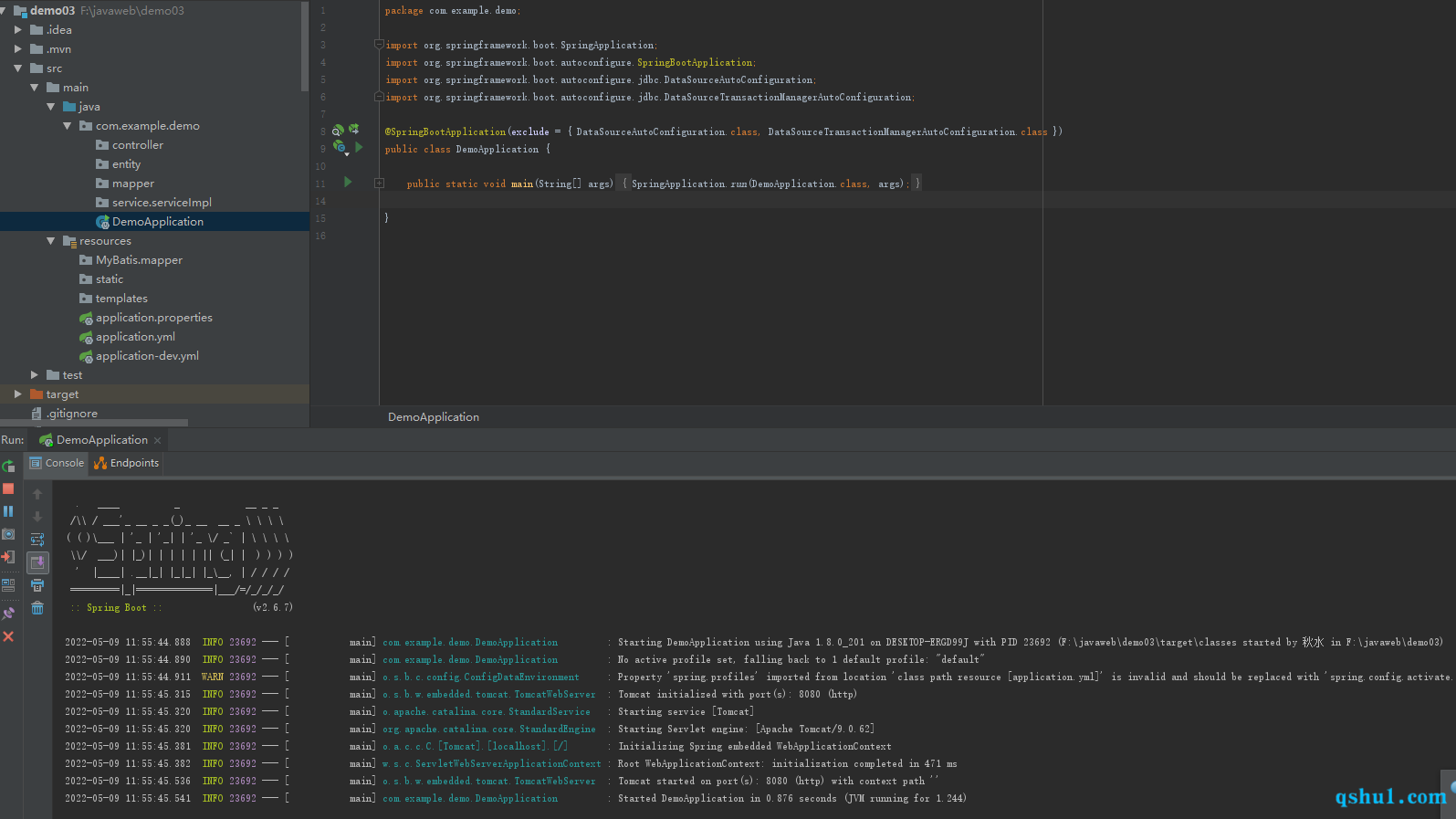Screen dimensions: 1456x819
Task: Switch to the Console tab
Action: [x=57, y=463]
